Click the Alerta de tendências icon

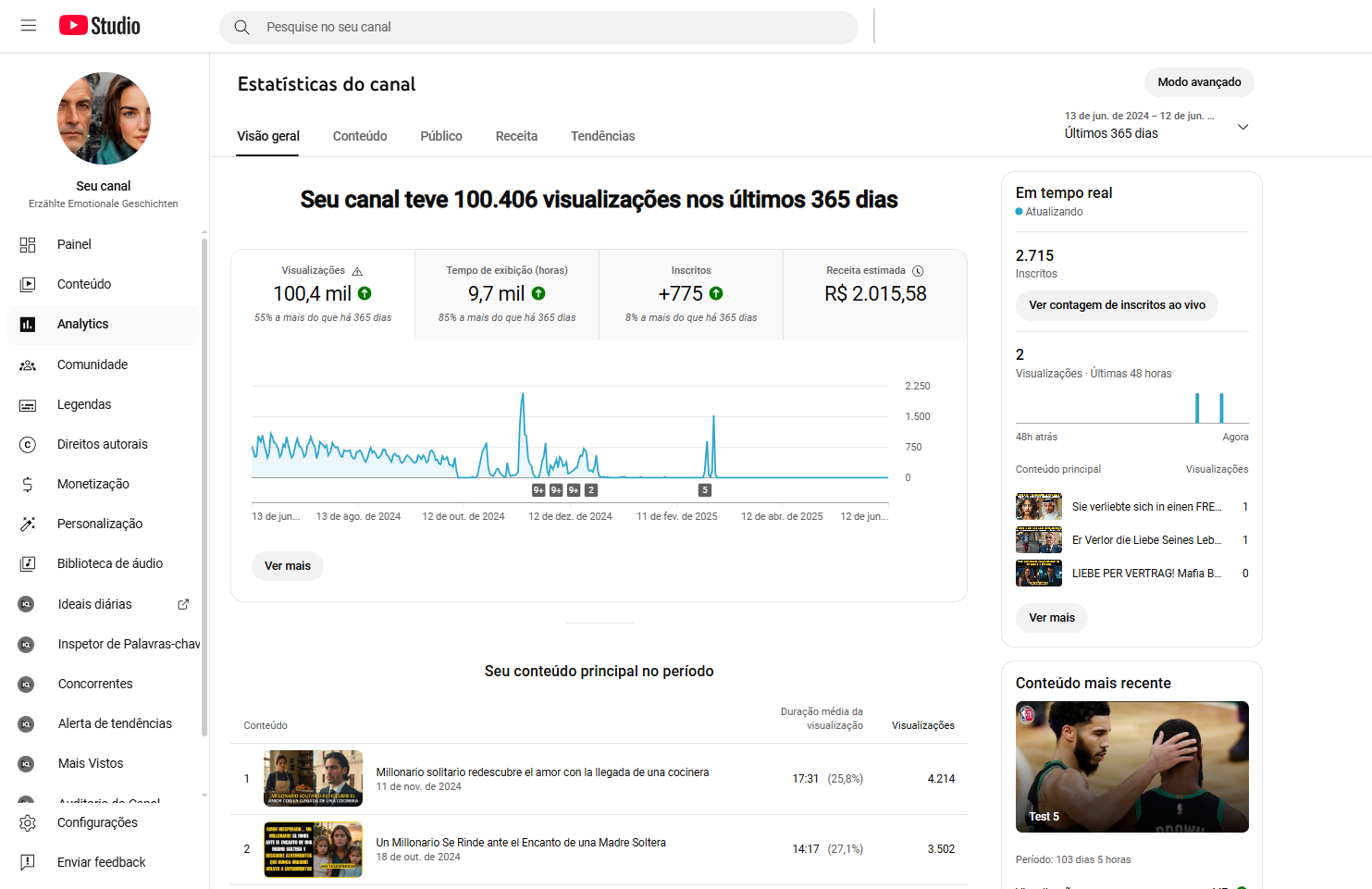coord(27,723)
